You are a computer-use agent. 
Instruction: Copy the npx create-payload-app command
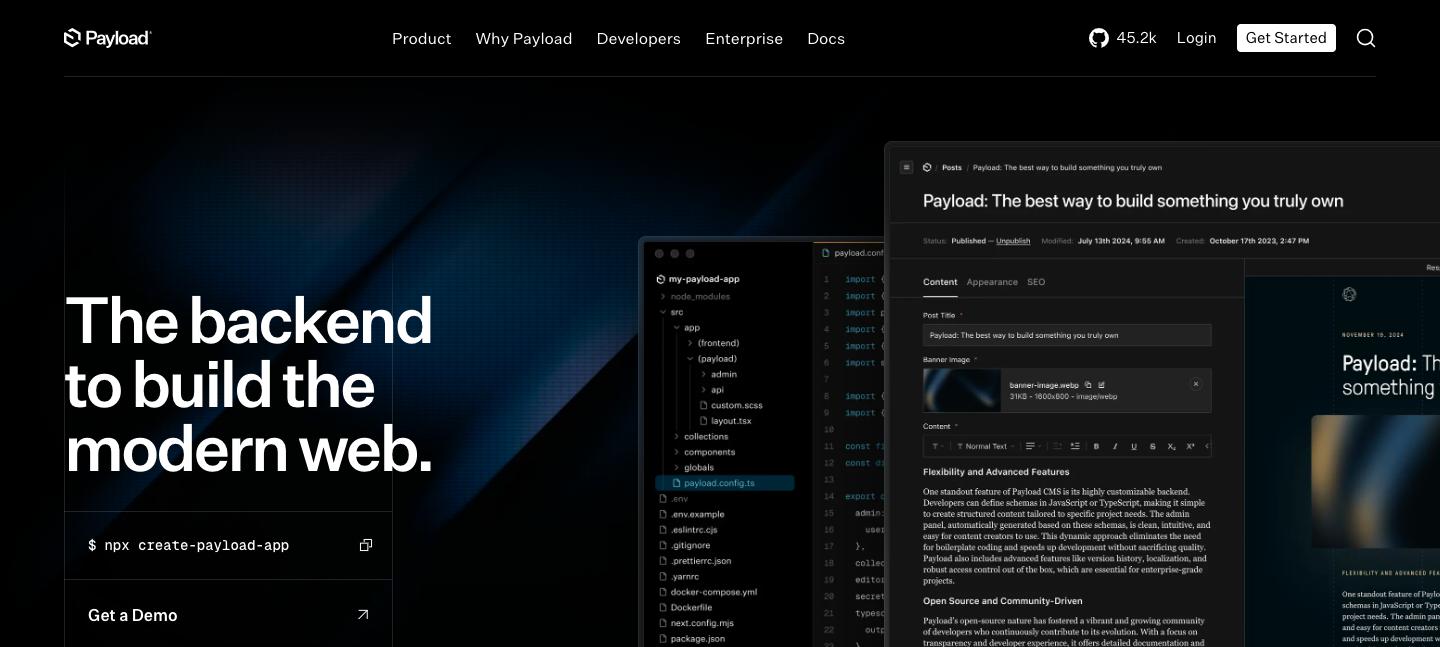366,545
